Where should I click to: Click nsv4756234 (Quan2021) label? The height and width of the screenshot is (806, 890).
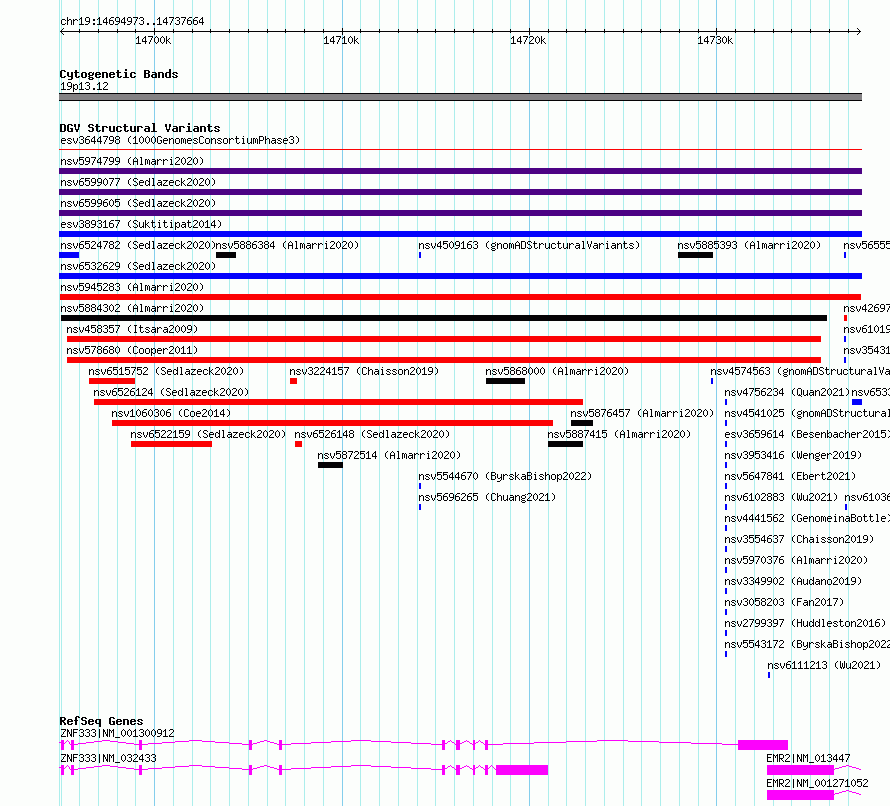(x=787, y=392)
